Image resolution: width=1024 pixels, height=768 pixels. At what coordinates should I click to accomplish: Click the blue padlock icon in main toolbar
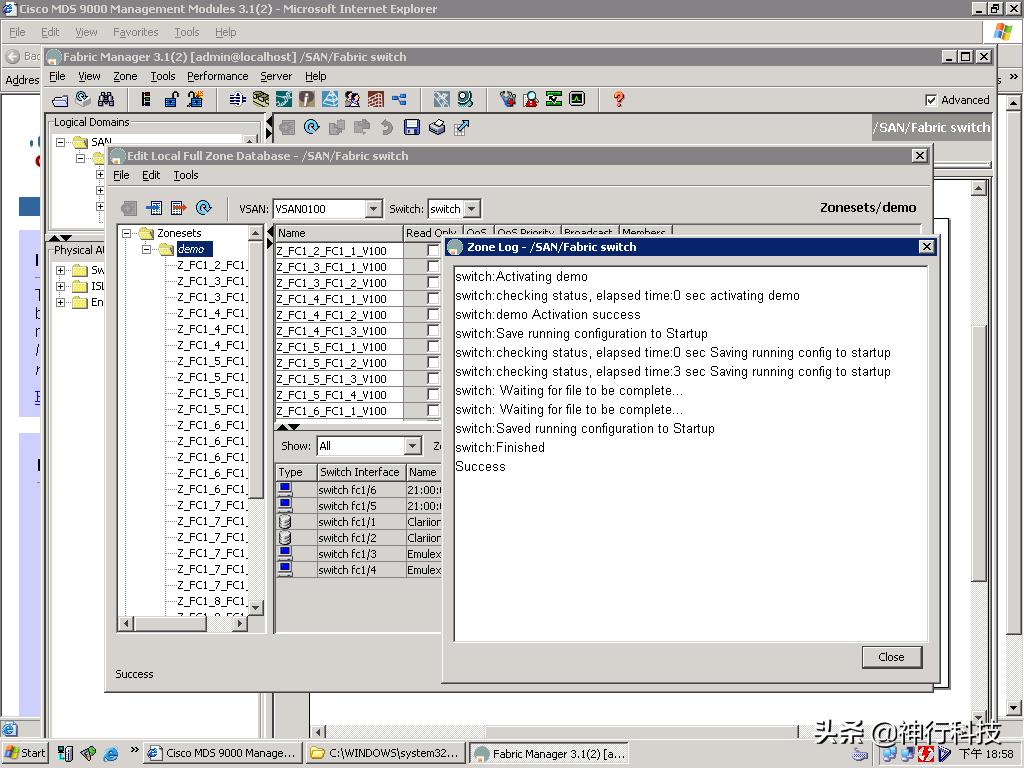tap(171, 99)
